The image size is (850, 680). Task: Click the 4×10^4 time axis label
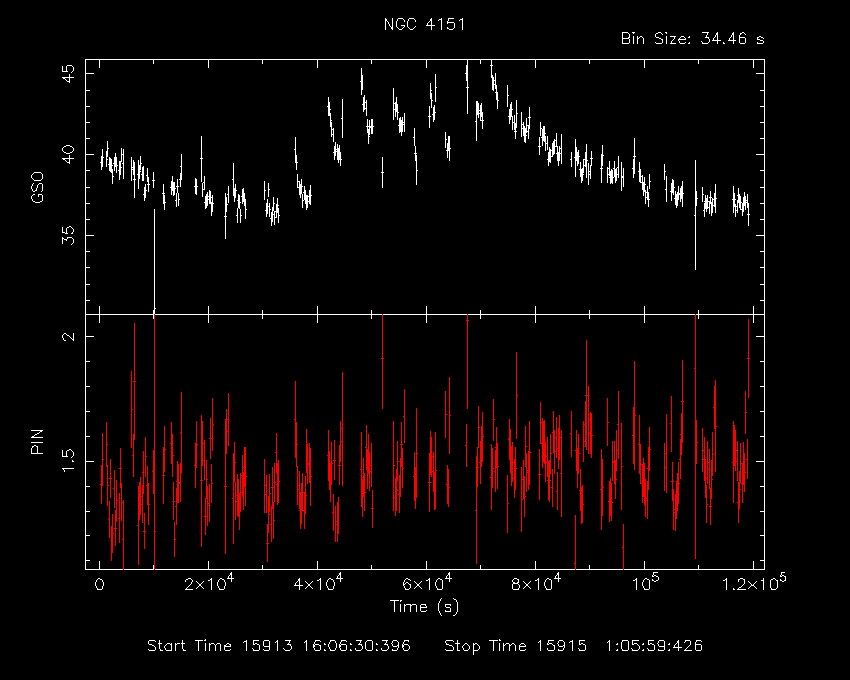(318, 583)
